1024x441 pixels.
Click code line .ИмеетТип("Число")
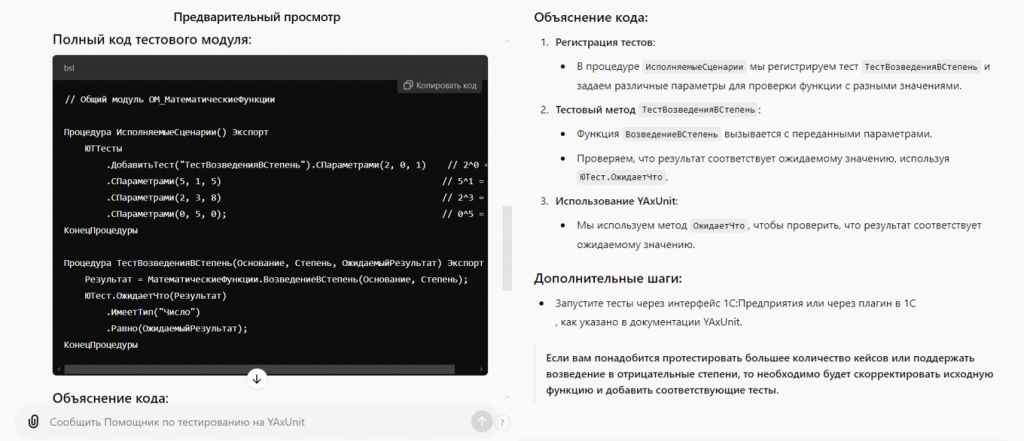tap(153, 312)
